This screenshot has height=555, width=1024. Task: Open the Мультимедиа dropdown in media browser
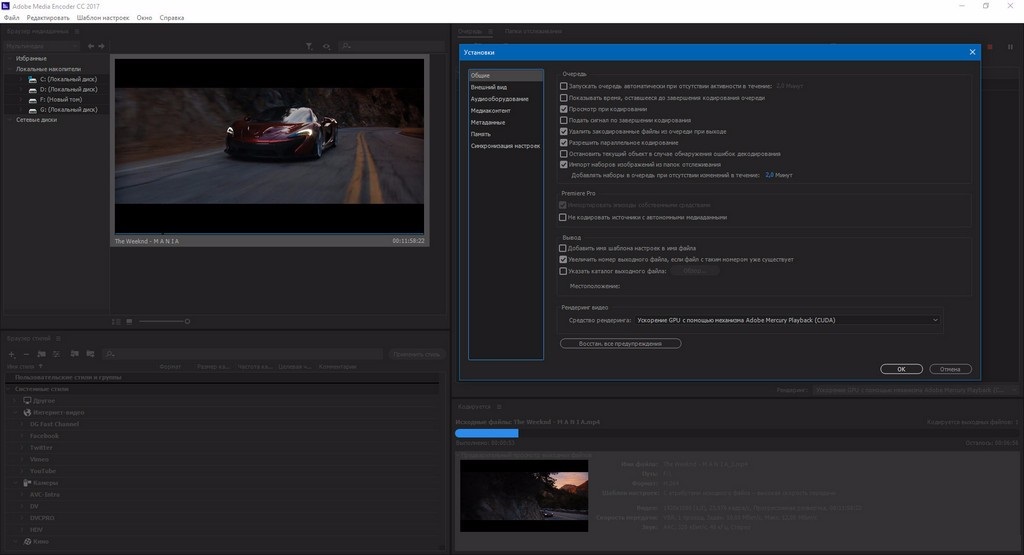40,46
